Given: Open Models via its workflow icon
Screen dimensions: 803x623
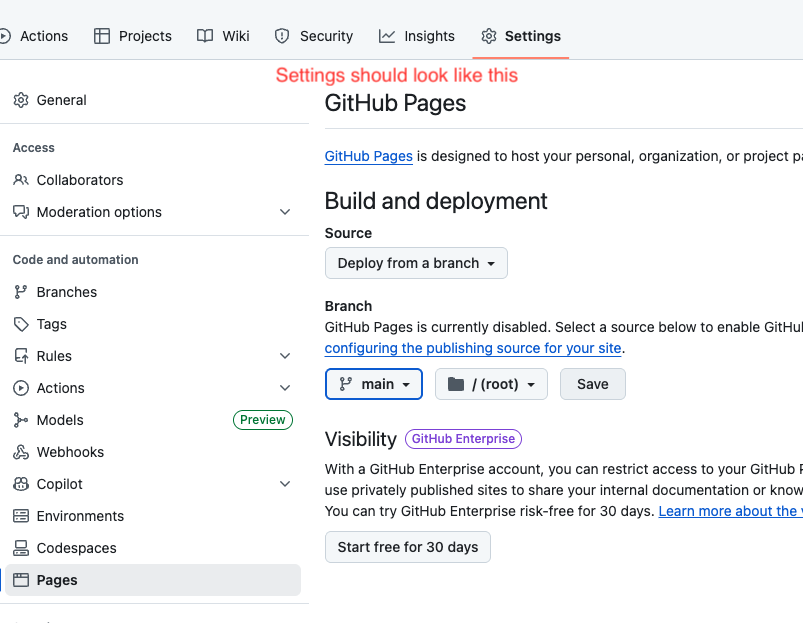Looking at the screenshot, I should click(x=21, y=420).
